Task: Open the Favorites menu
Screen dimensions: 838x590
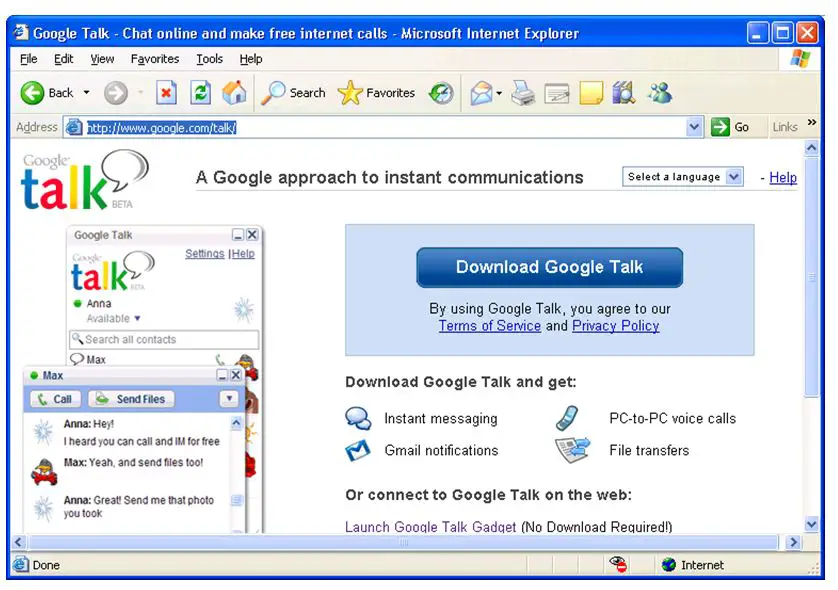Action: point(155,59)
